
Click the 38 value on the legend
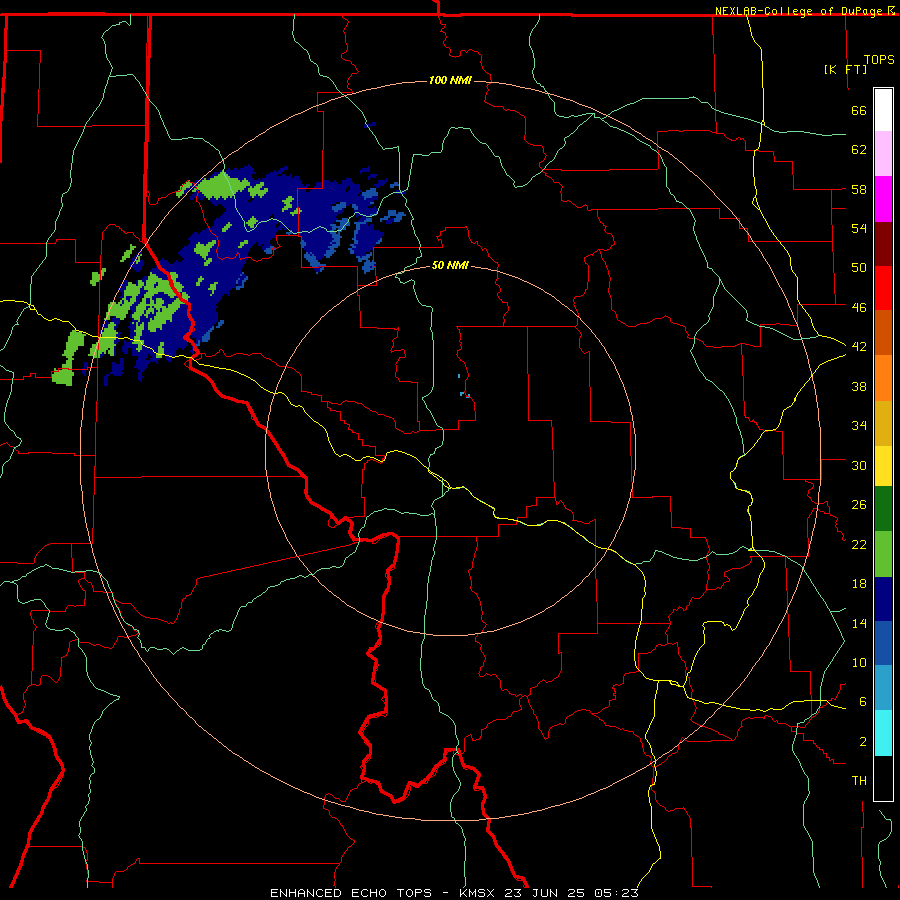(x=859, y=386)
